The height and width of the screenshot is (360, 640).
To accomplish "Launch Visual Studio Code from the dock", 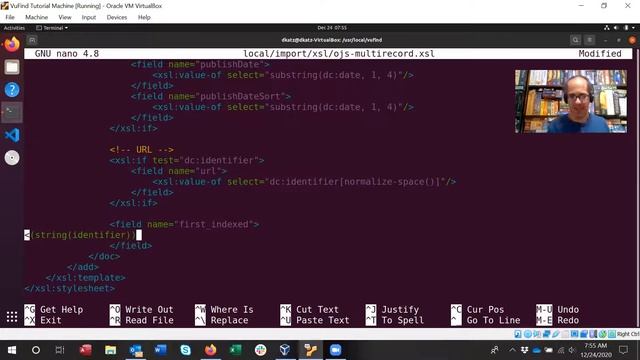I will (x=12, y=135).
